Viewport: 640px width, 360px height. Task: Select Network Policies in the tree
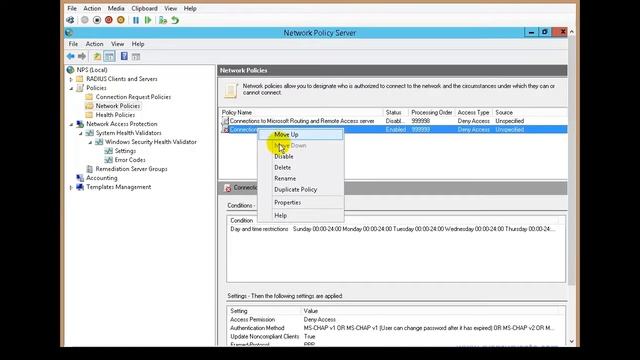(x=118, y=106)
